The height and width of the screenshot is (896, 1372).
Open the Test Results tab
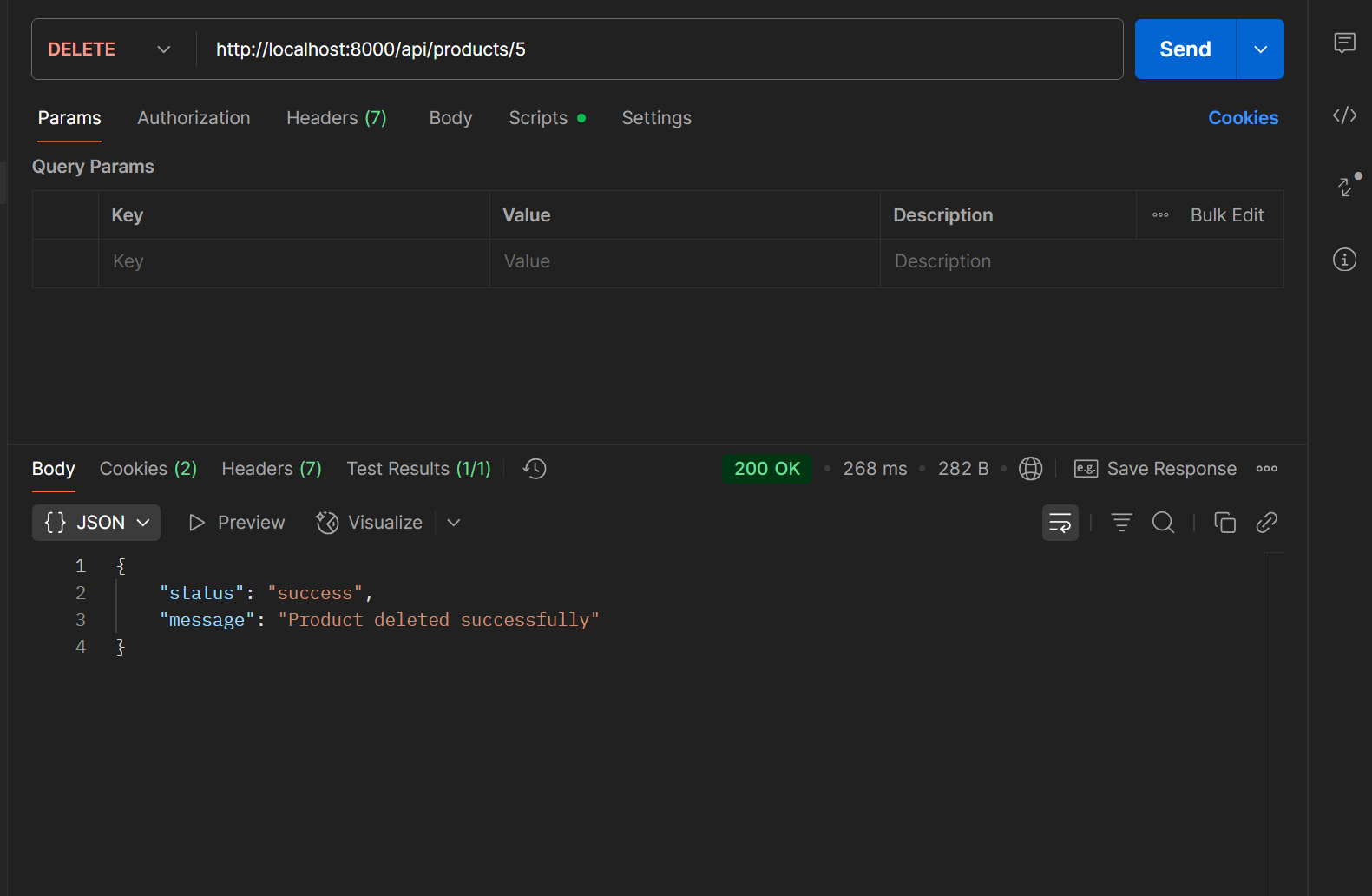(x=418, y=469)
